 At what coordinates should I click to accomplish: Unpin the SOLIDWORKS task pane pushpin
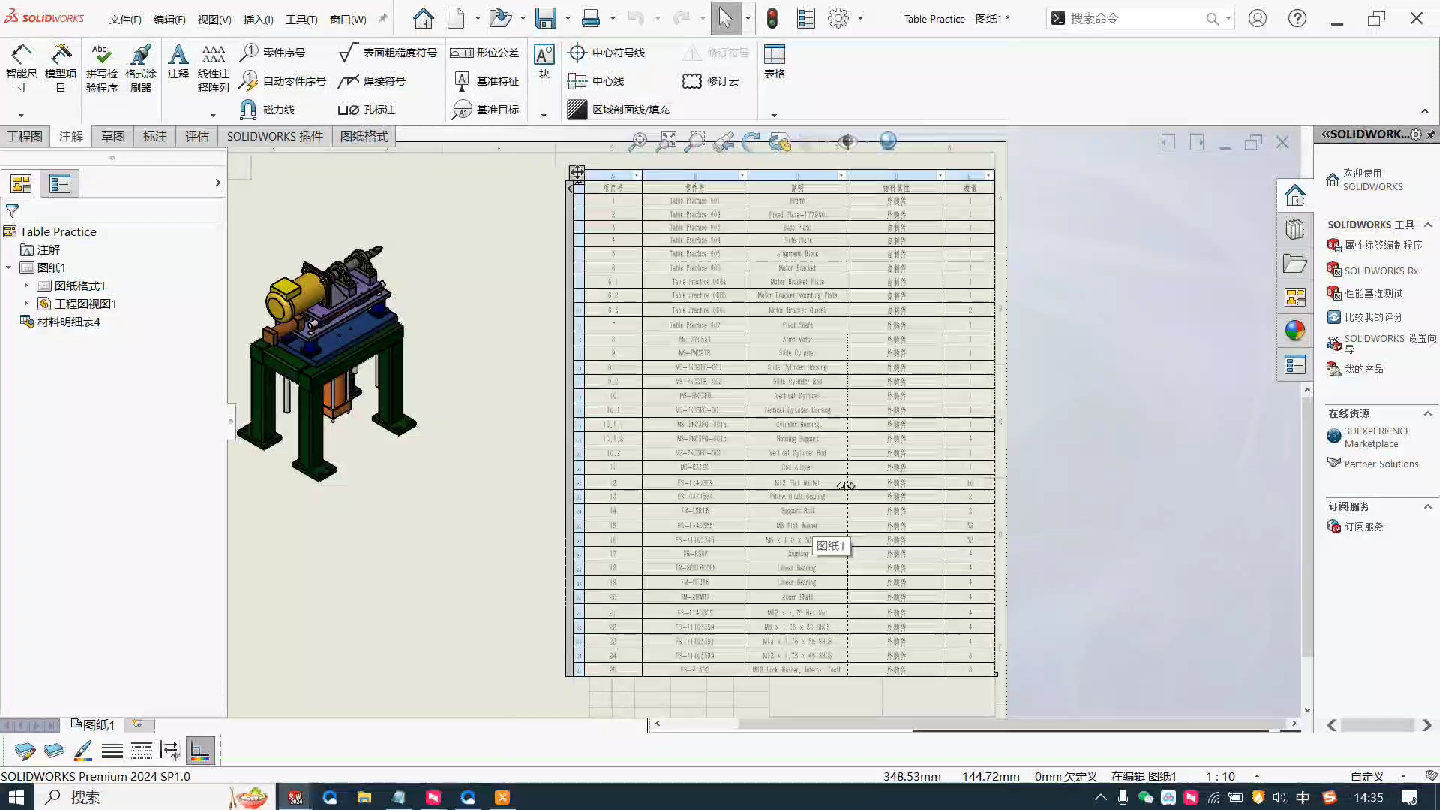coord(1428,133)
